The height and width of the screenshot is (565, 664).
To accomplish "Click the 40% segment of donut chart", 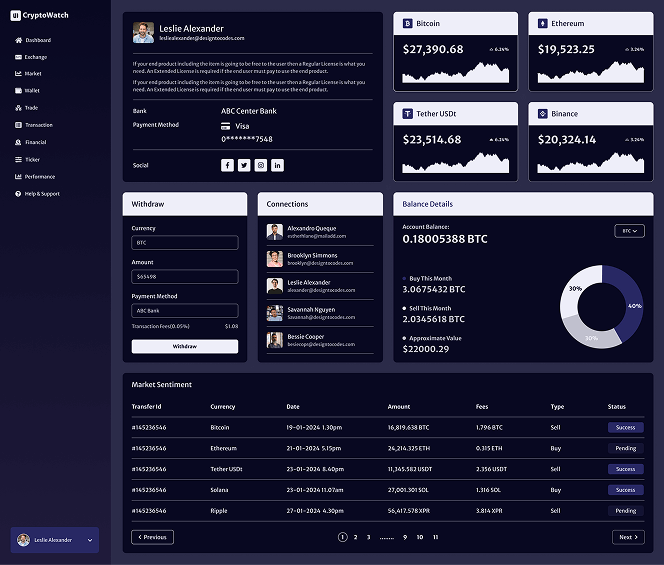I will tap(630, 304).
